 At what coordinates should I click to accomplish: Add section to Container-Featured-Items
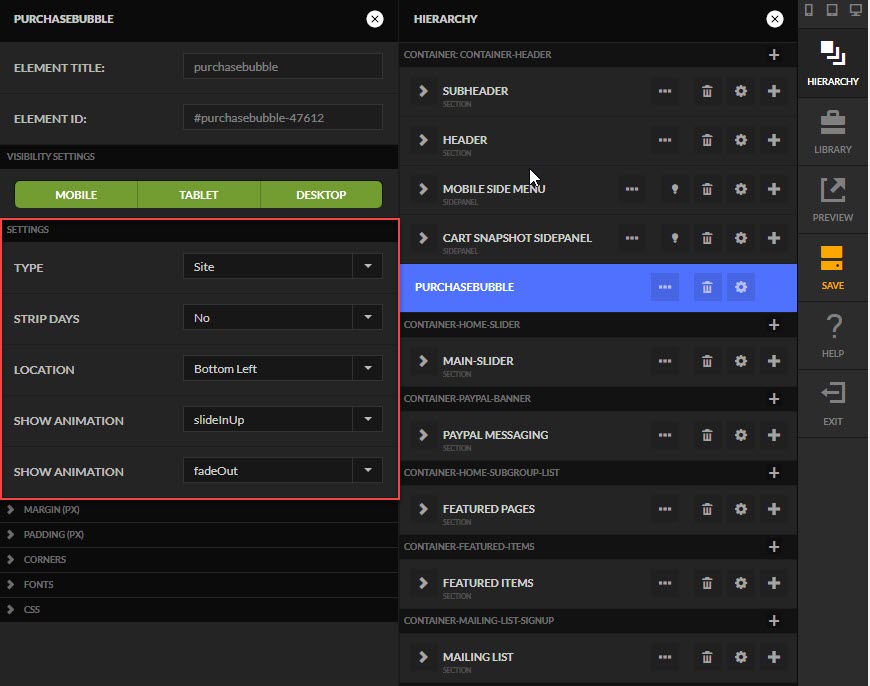pyautogui.click(x=773, y=547)
